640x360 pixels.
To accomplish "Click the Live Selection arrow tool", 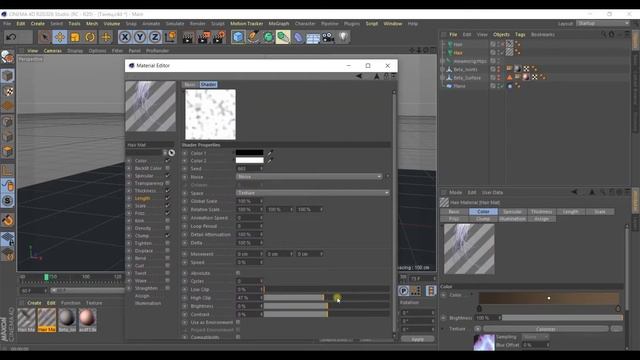I will click(x=44, y=37).
